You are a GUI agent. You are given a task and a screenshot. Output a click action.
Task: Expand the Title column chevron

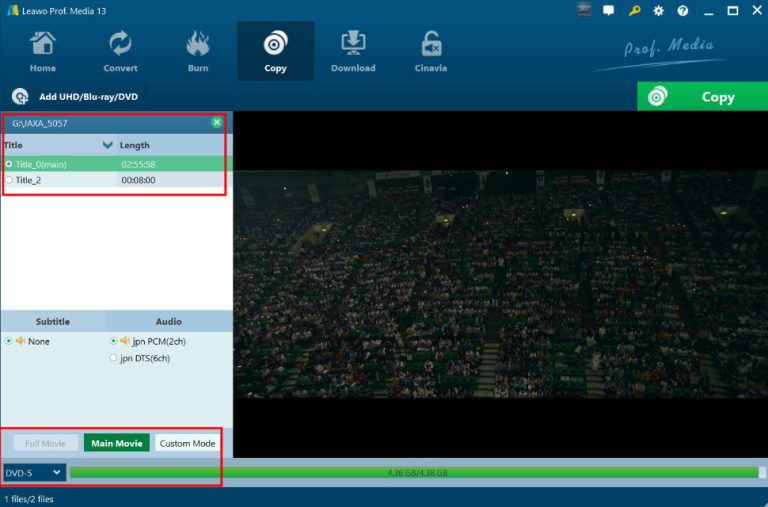point(108,145)
